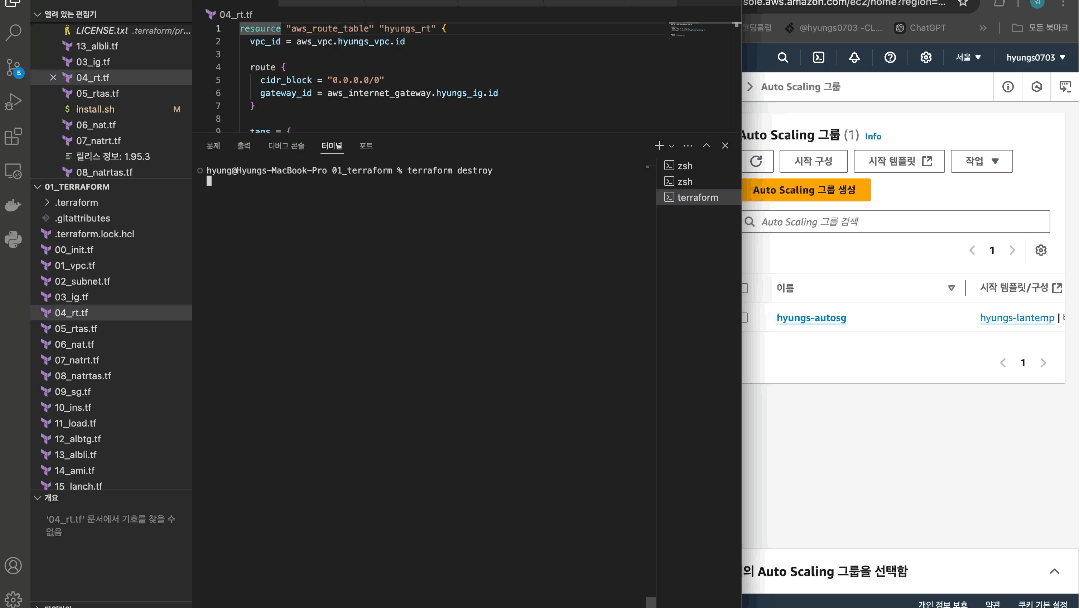The height and width of the screenshot is (608, 1080).
Task: Focus the Auto Scaling group search field
Action: coord(896,222)
